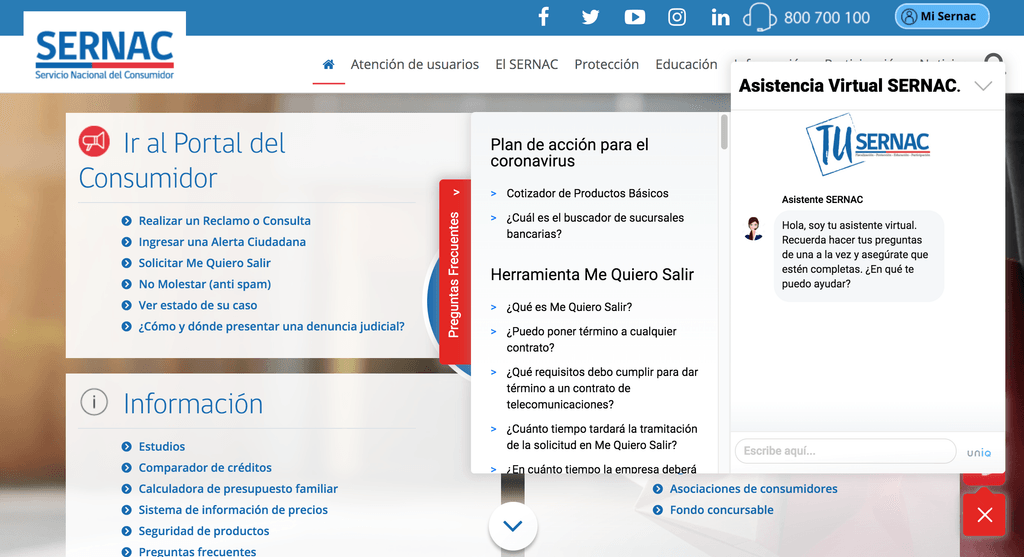Open buscador de sucursales bancarias FAQ

(595, 226)
